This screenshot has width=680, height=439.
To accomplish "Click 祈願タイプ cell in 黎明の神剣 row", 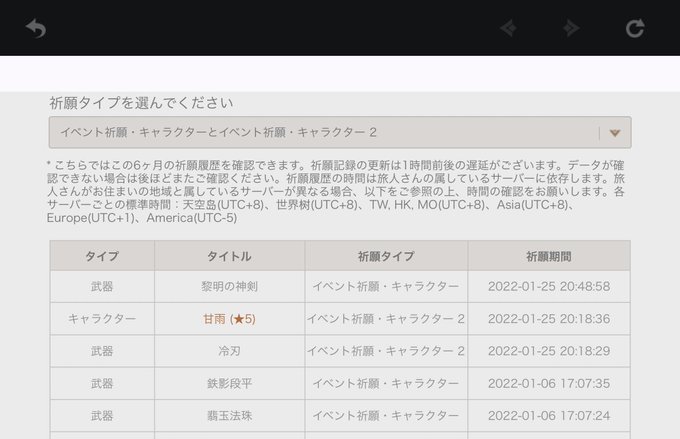I will point(386,286).
